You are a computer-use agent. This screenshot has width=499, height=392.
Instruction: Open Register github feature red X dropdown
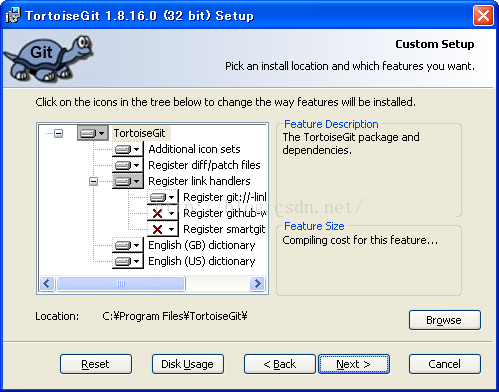[163, 213]
